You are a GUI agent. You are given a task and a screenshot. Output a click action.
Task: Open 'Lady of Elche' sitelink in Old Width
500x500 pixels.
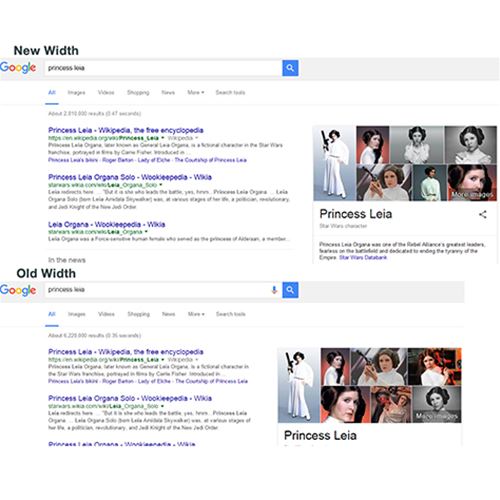point(154,381)
